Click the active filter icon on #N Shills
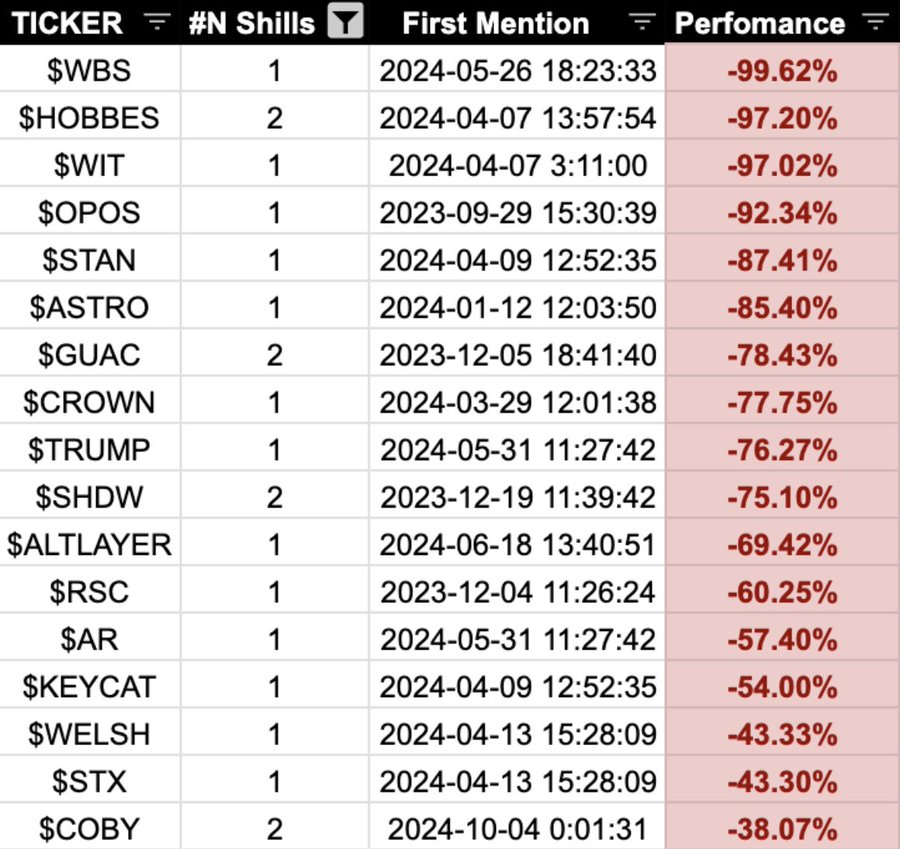 (x=345, y=23)
